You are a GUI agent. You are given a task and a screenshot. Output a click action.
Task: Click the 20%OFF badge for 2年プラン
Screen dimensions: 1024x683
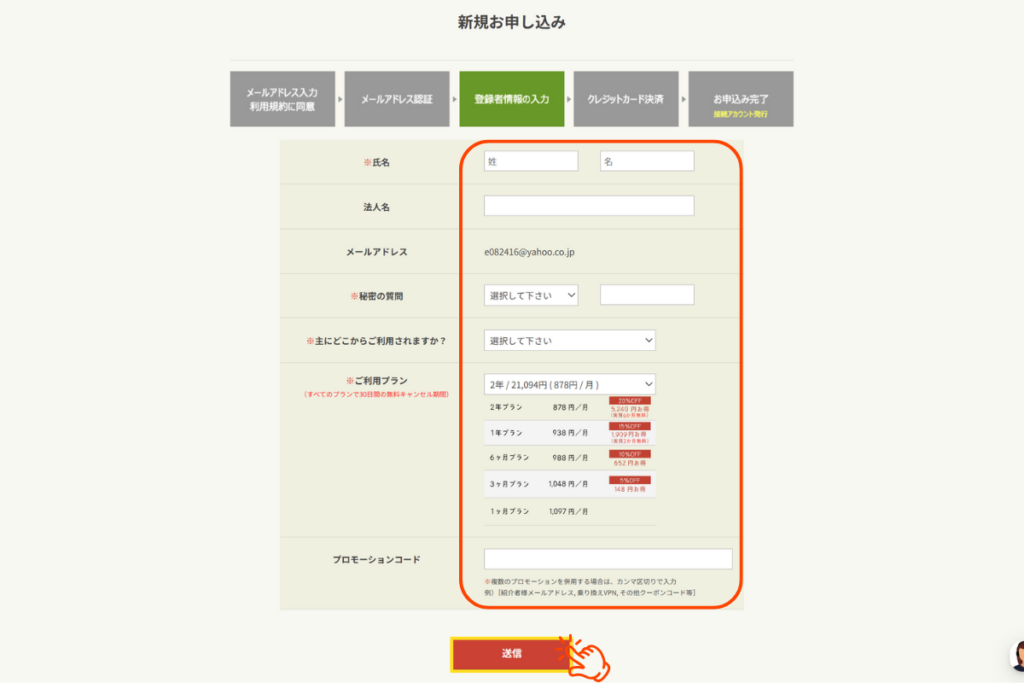coord(630,400)
